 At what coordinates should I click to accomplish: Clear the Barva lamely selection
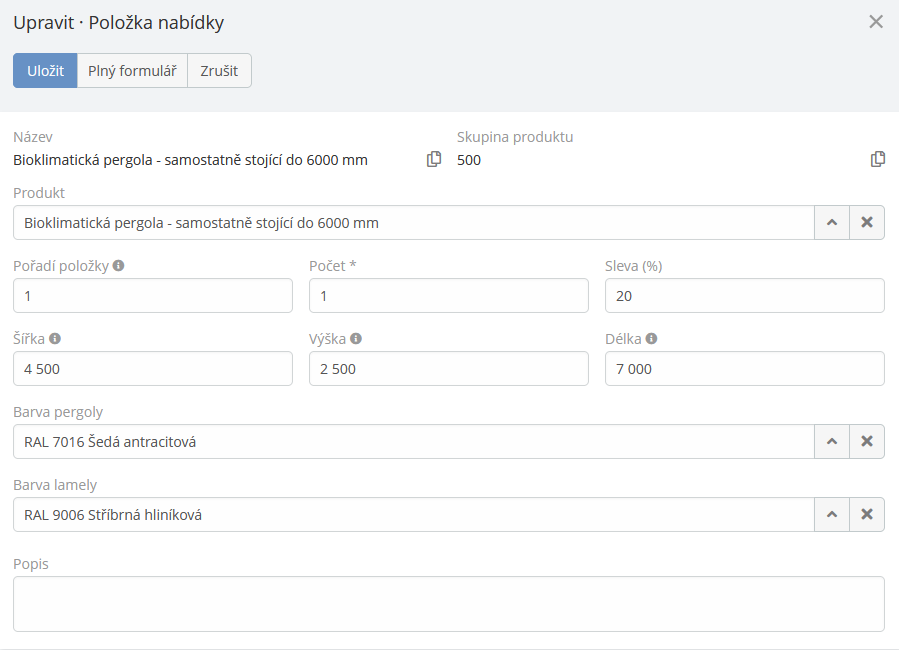[867, 514]
